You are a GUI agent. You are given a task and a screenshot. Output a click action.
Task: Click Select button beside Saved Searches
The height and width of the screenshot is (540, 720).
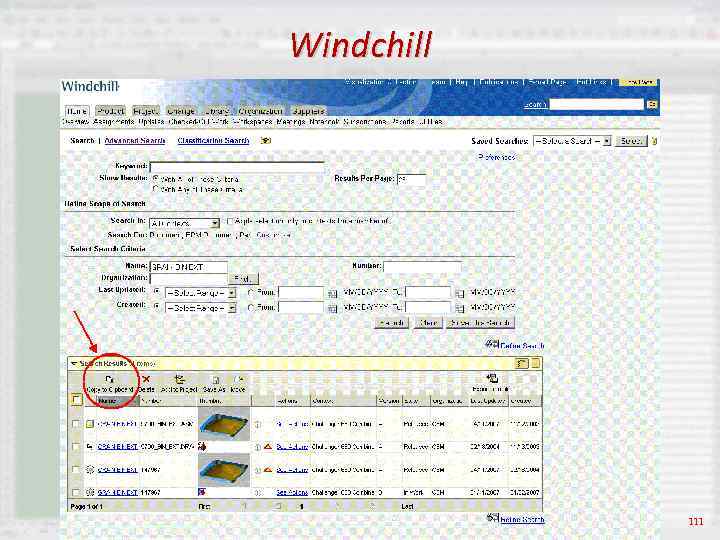631,141
